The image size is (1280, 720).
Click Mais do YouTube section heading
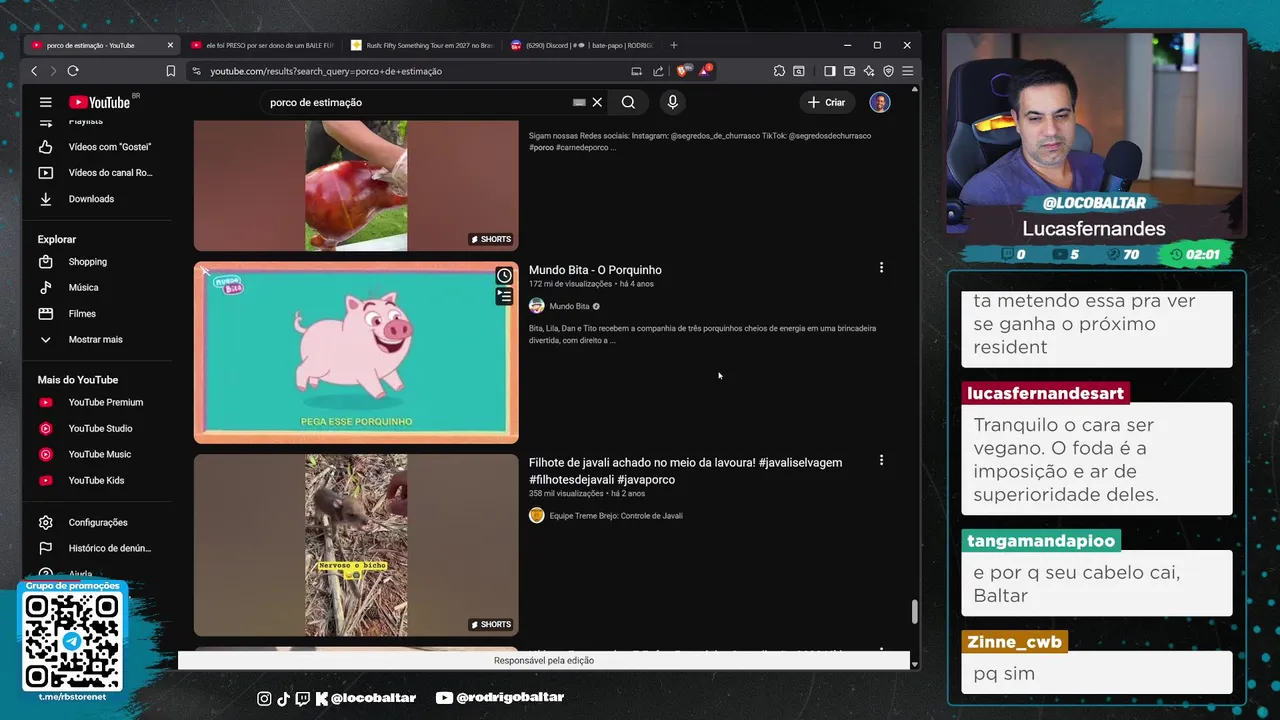point(78,380)
